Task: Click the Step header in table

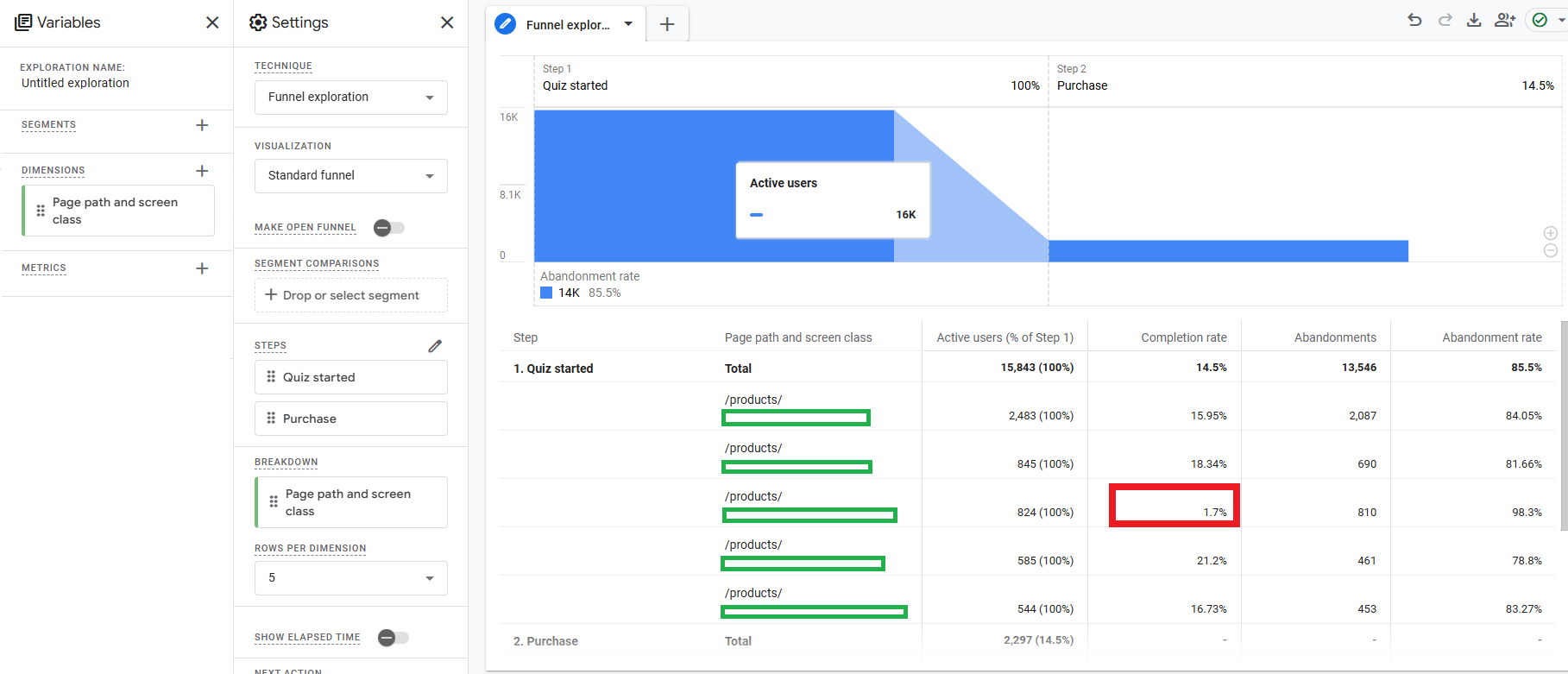Action: click(x=526, y=337)
